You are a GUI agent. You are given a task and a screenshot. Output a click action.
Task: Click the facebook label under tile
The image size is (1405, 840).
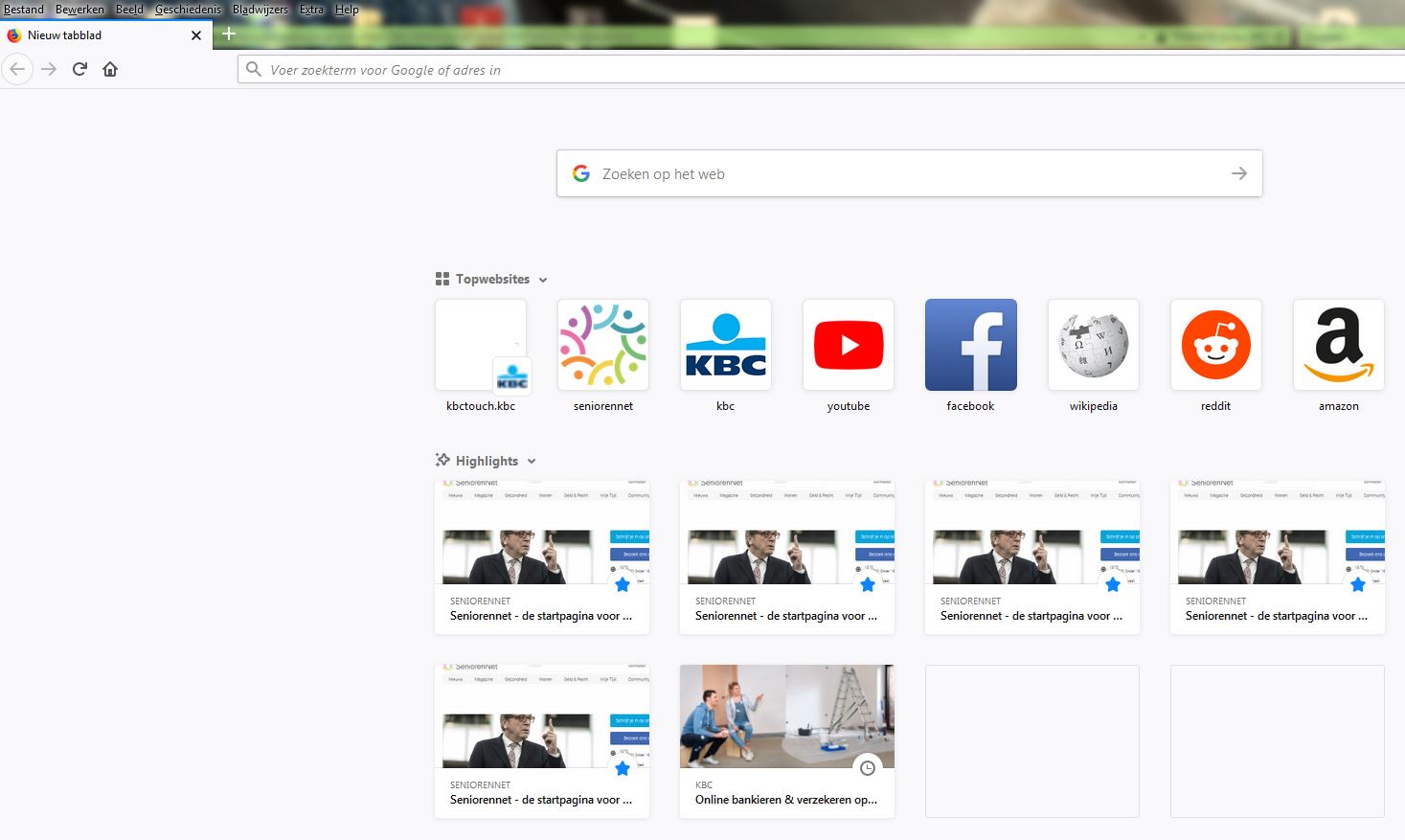971,406
